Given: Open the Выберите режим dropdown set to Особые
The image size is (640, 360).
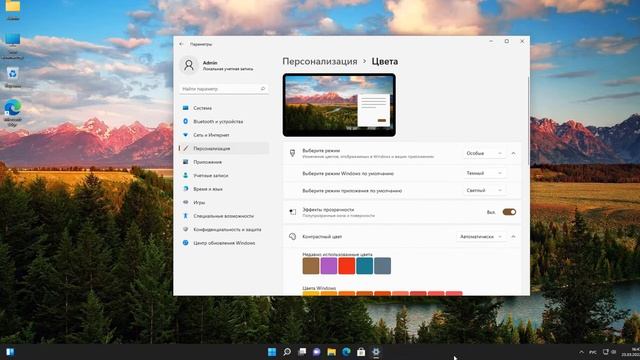Looking at the screenshot, I should click(x=484, y=153).
